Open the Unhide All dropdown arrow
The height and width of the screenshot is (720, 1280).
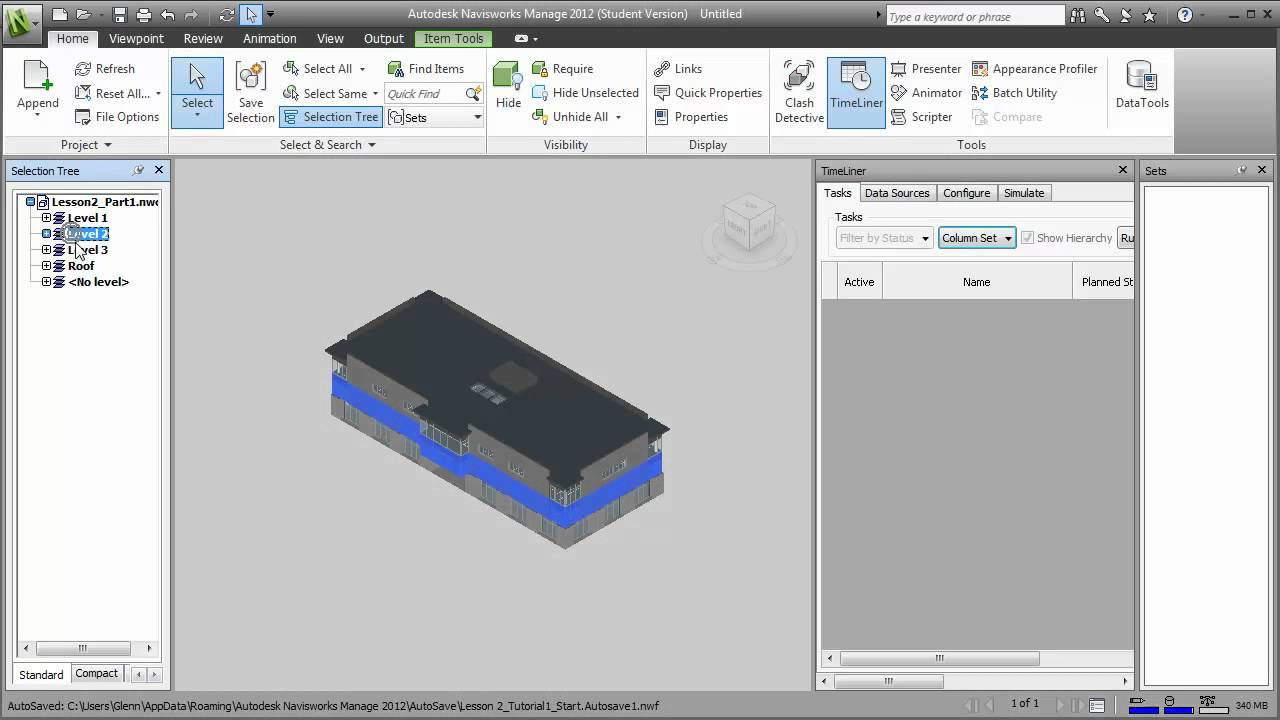point(618,117)
